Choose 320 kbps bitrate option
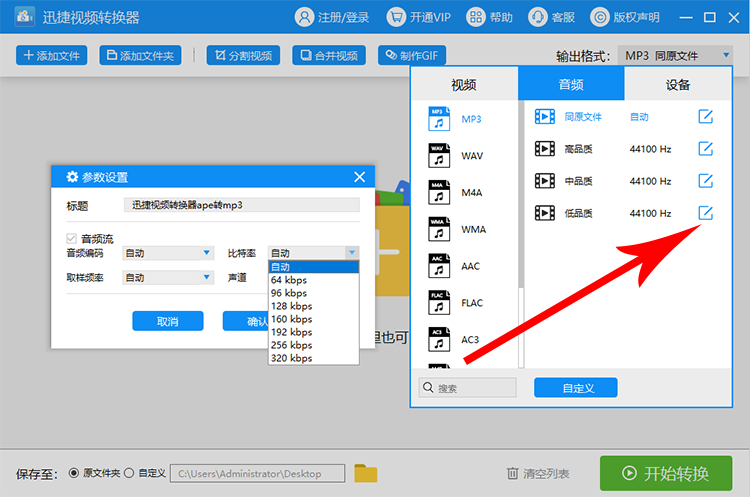This screenshot has height=497, width=750. point(313,358)
